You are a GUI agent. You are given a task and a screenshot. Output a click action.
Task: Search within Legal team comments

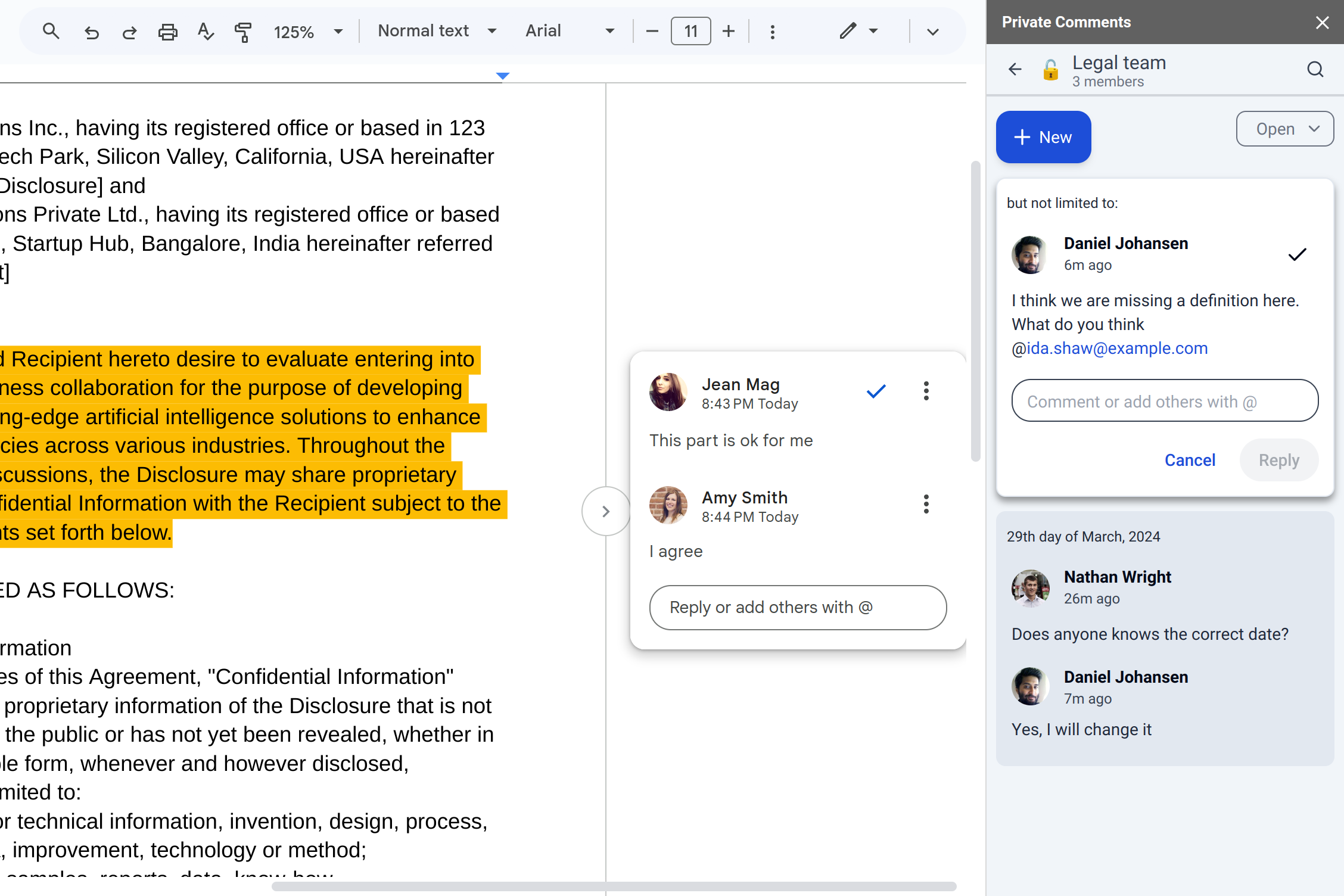(1315, 70)
